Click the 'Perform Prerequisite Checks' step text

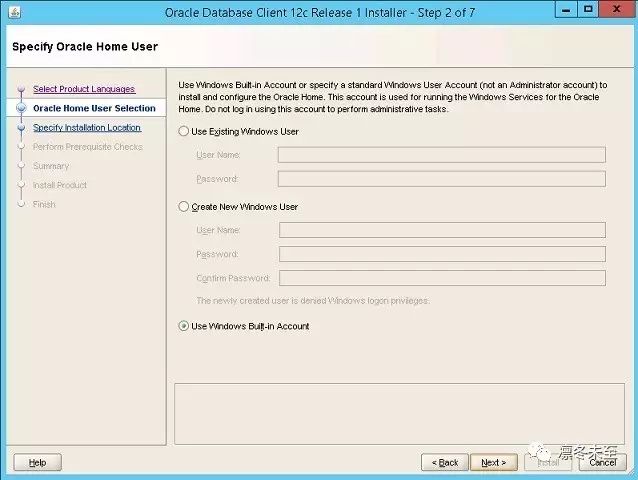coord(87,146)
